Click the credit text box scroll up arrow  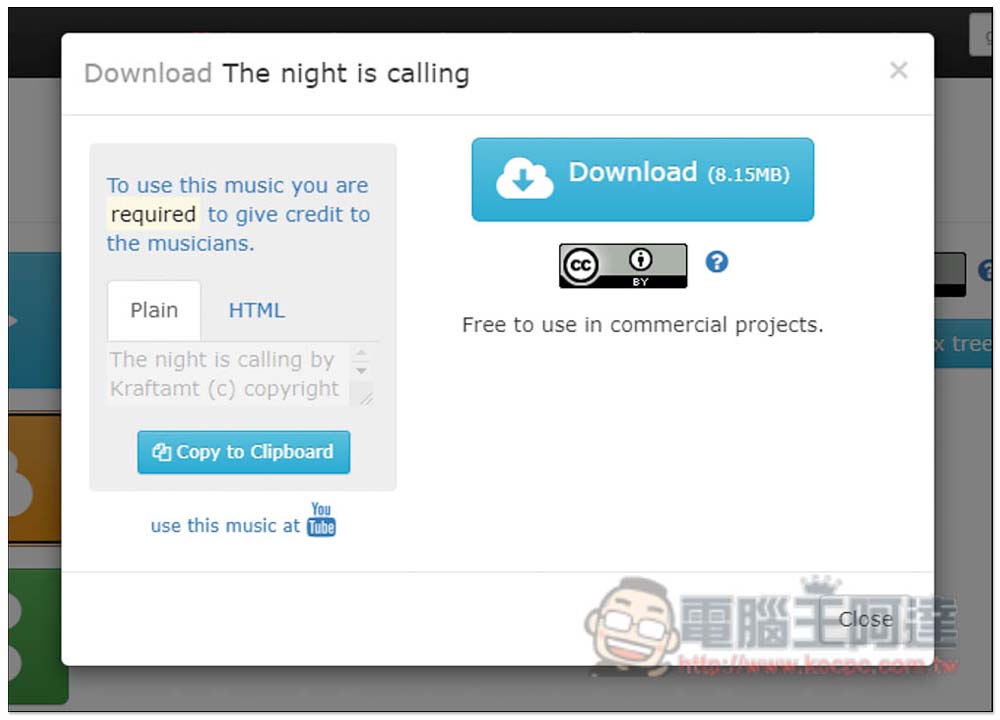coord(362,353)
